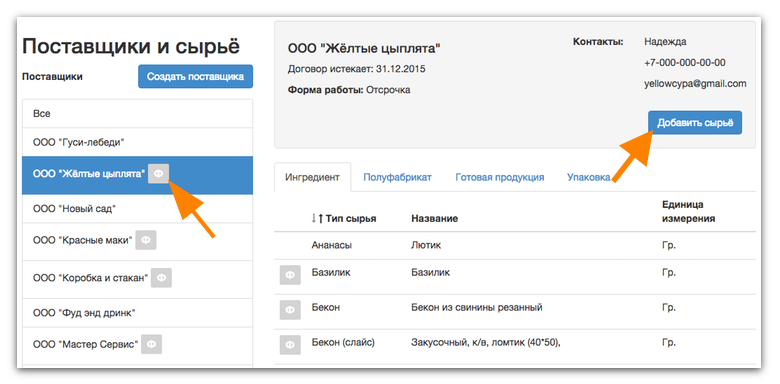Select supplier ООО Гуси-лебеди

click(137, 142)
